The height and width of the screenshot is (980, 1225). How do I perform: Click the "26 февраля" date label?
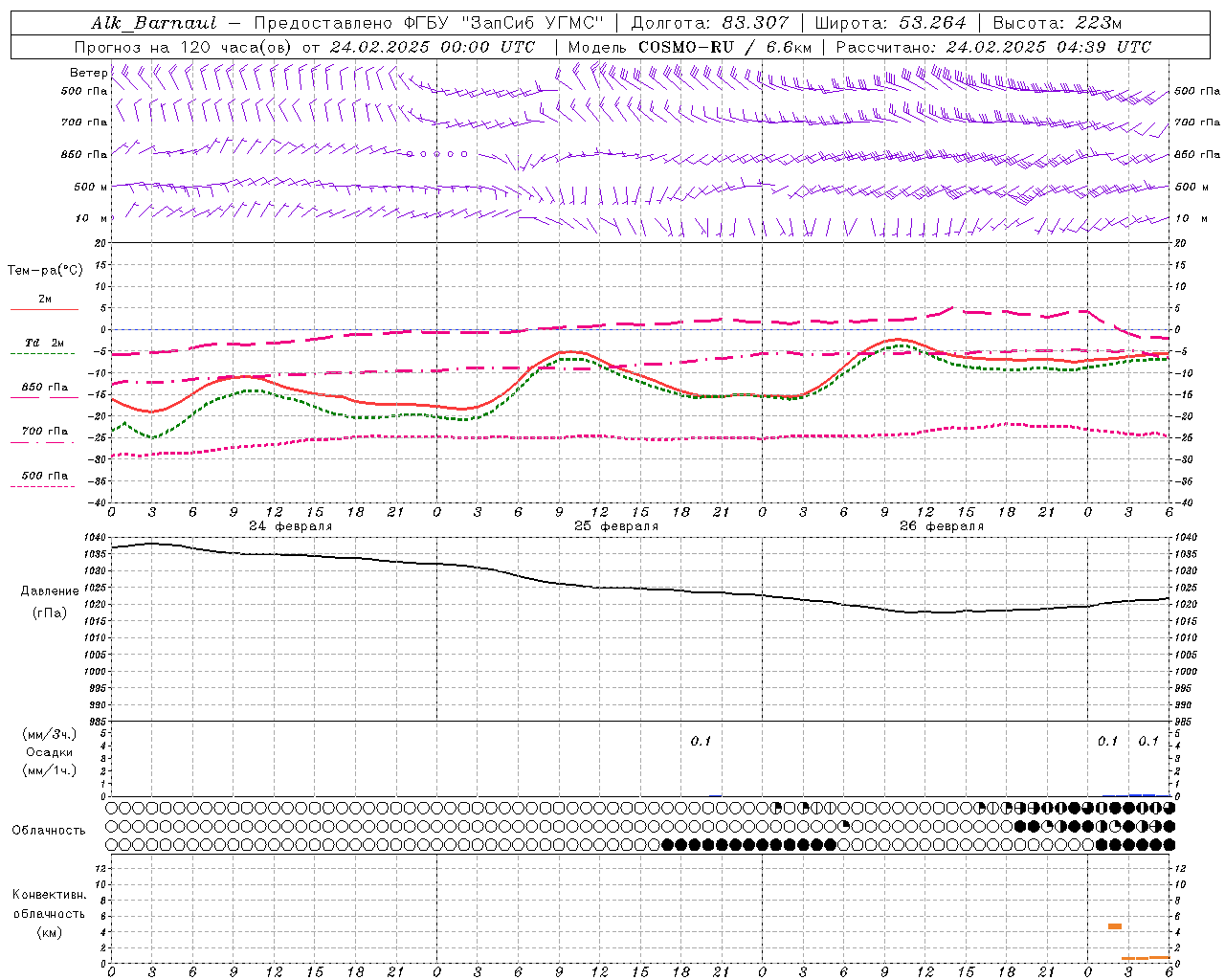[942, 526]
